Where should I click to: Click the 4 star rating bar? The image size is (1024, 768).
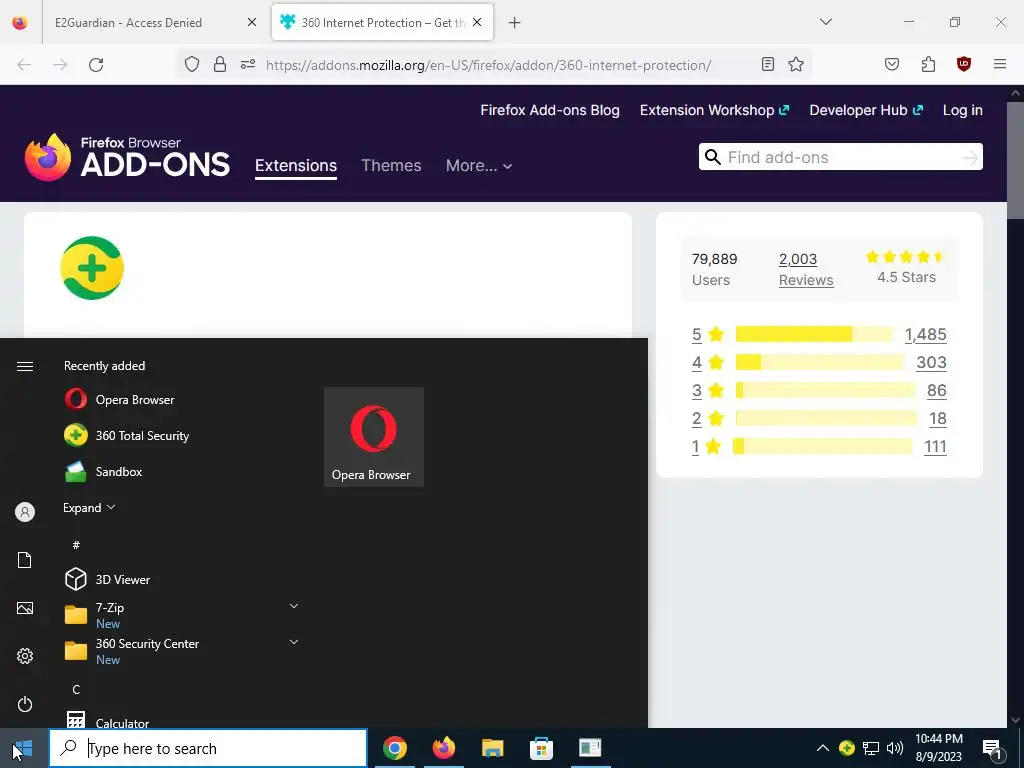[x=820, y=362]
